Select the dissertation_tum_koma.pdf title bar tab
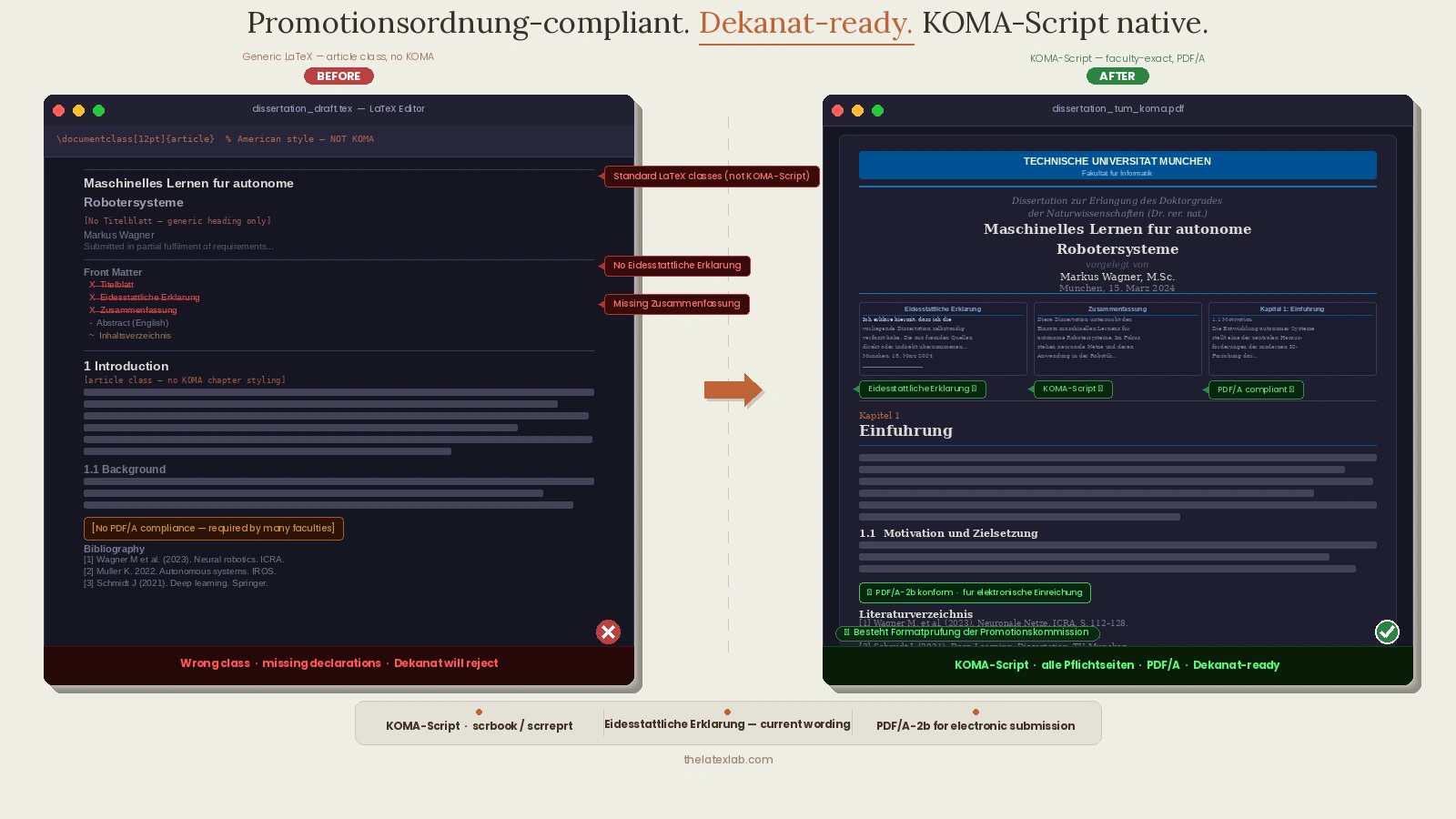 [x=1117, y=108]
